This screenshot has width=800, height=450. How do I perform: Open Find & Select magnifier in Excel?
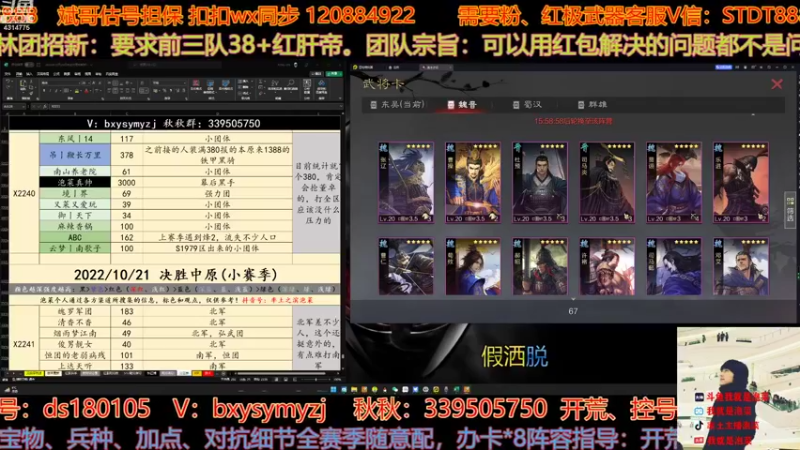pyautogui.click(x=291, y=86)
